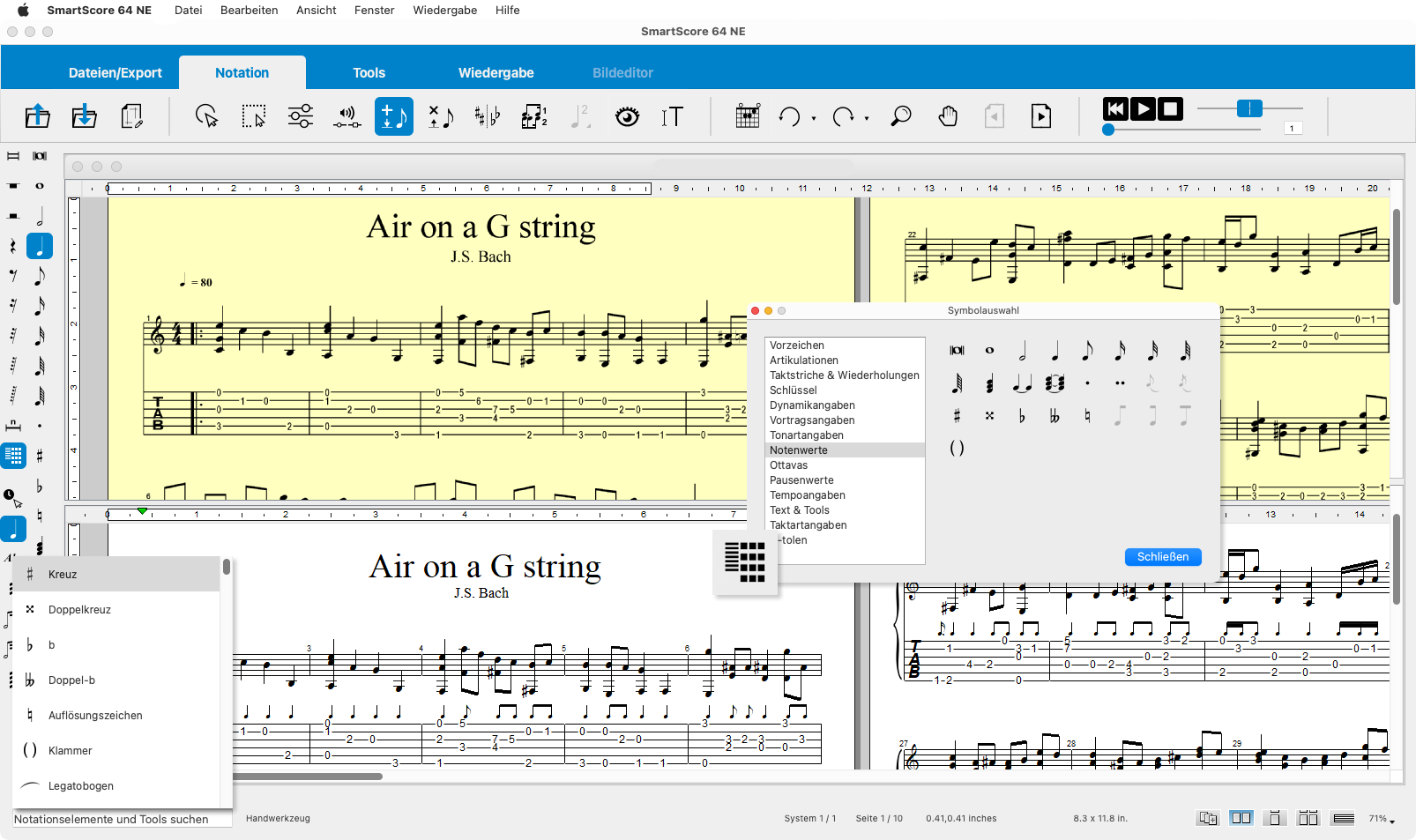Switch to the Wiedergabe ribbon tab

point(496,72)
